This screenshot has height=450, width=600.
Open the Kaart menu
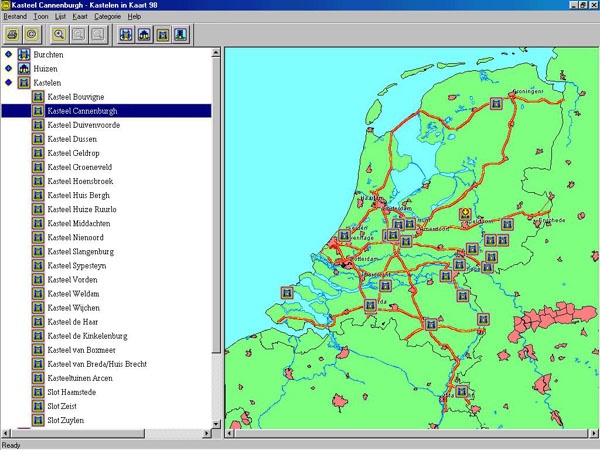pos(78,17)
